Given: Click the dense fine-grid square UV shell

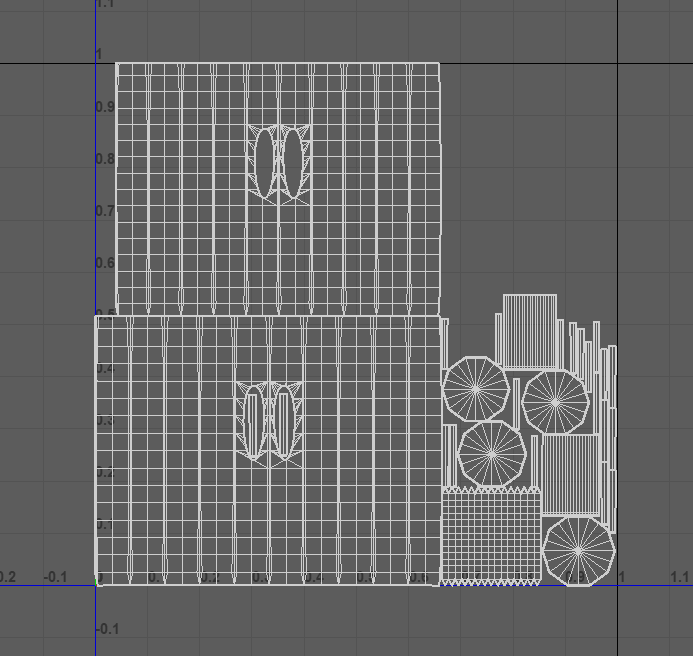Looking at the screenshot, I should 491,536.
